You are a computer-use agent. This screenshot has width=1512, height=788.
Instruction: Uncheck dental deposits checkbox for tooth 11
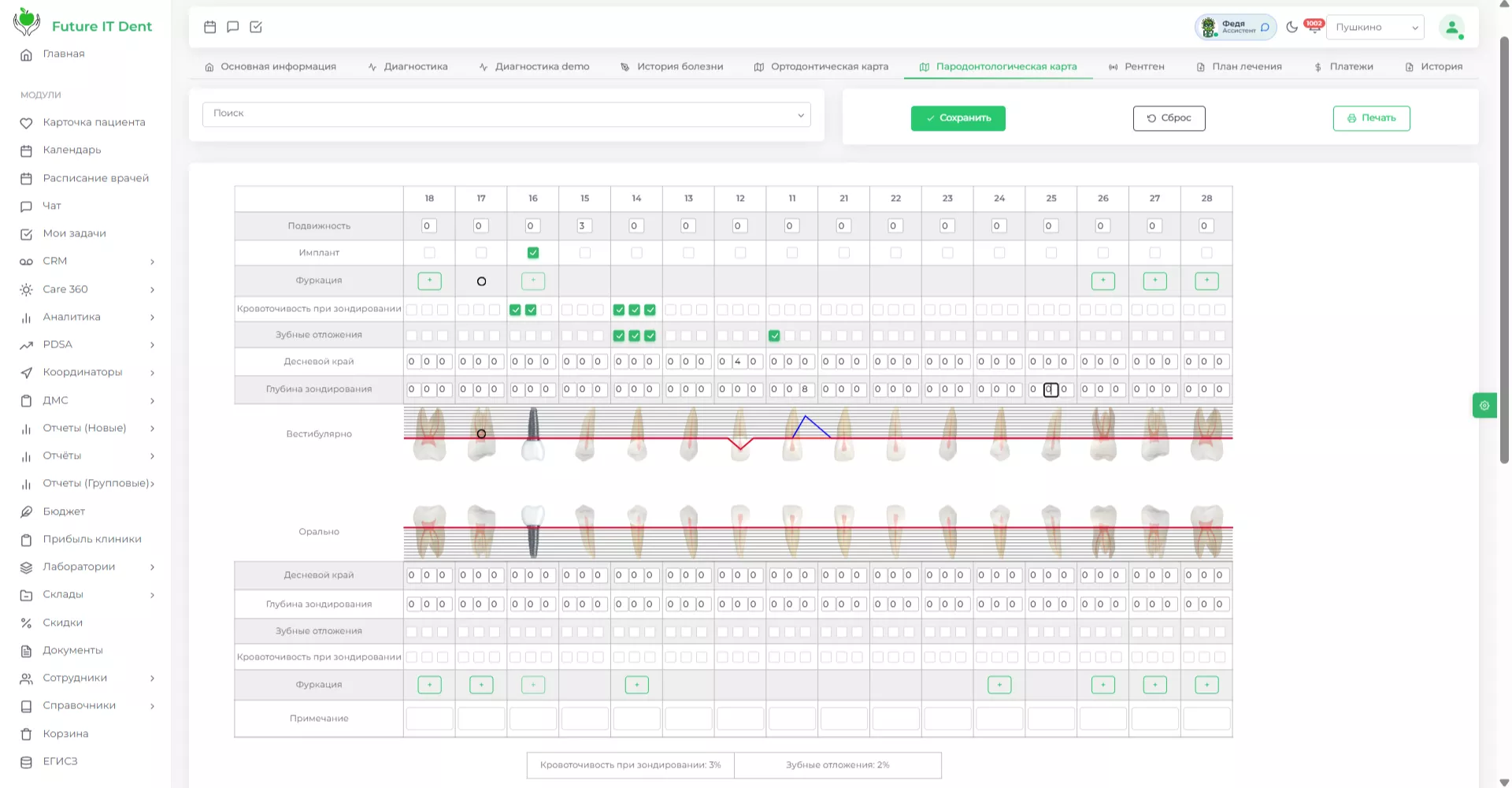coord(775,336)
